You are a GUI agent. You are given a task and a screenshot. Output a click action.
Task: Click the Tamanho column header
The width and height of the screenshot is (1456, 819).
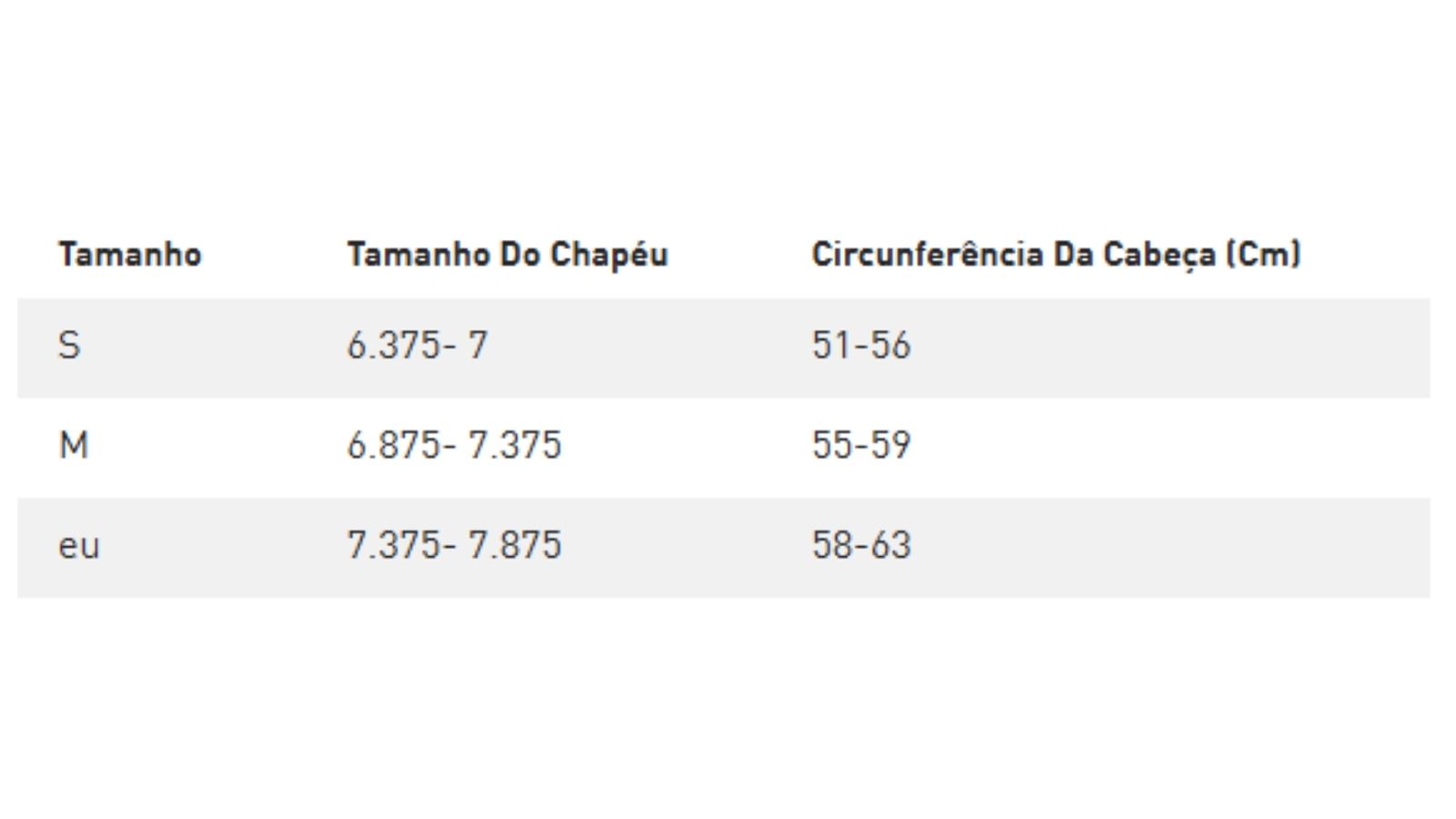[130, 254]
